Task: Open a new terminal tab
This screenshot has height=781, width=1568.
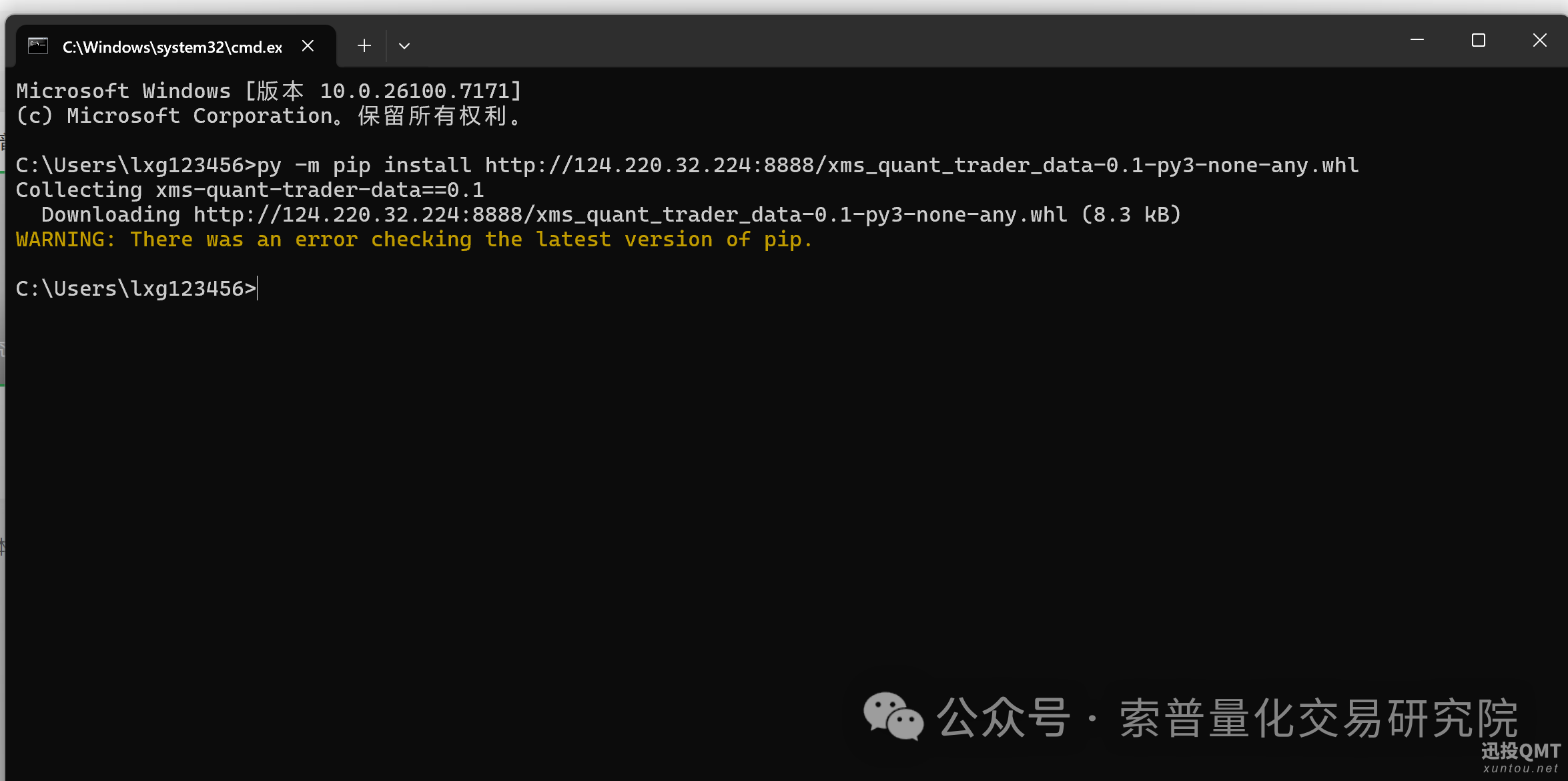Action: [364, 46]
